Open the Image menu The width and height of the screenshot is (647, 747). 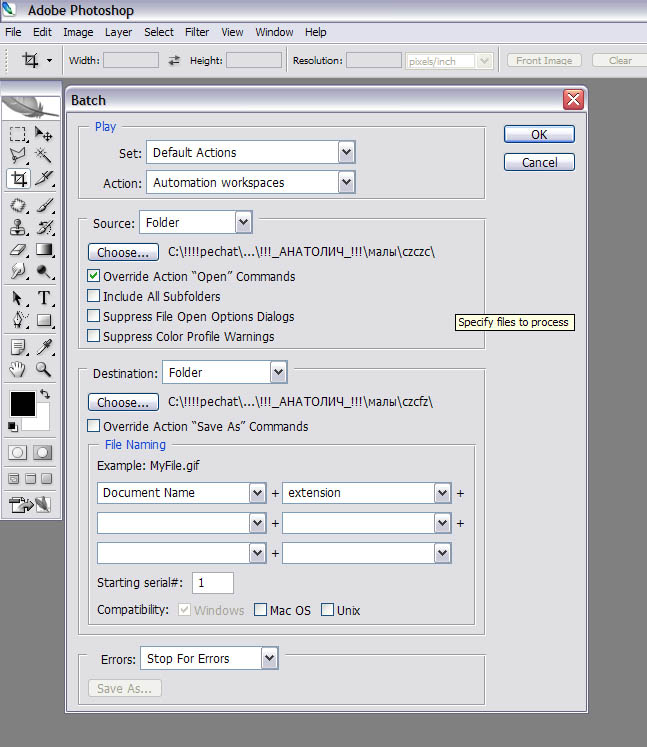coord(78,32)
